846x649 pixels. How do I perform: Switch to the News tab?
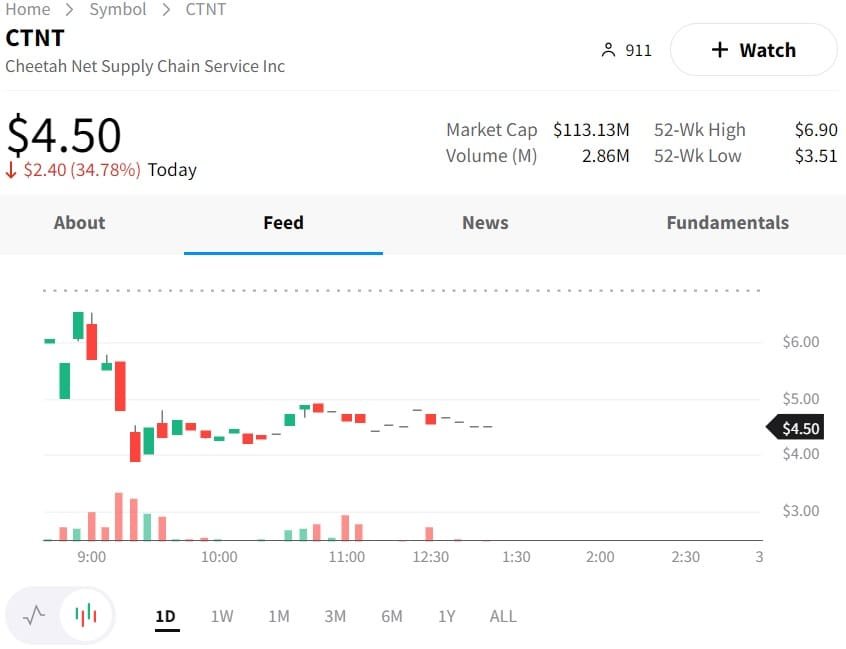485,223
